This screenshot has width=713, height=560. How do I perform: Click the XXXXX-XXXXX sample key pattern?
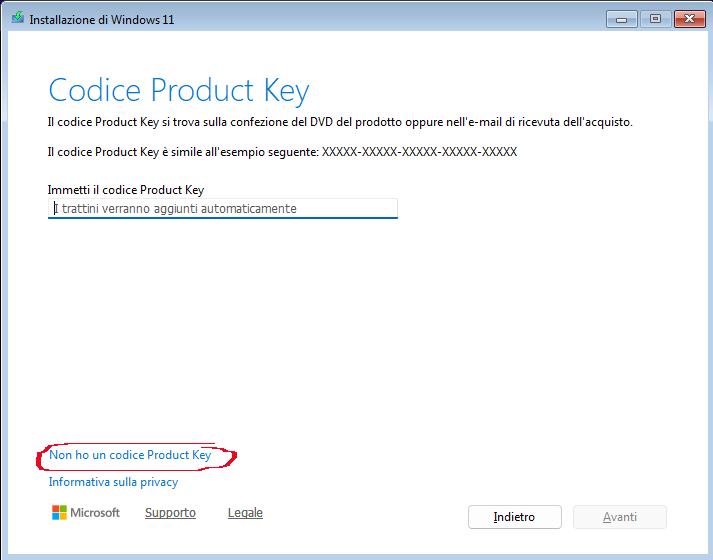(419, 152)
